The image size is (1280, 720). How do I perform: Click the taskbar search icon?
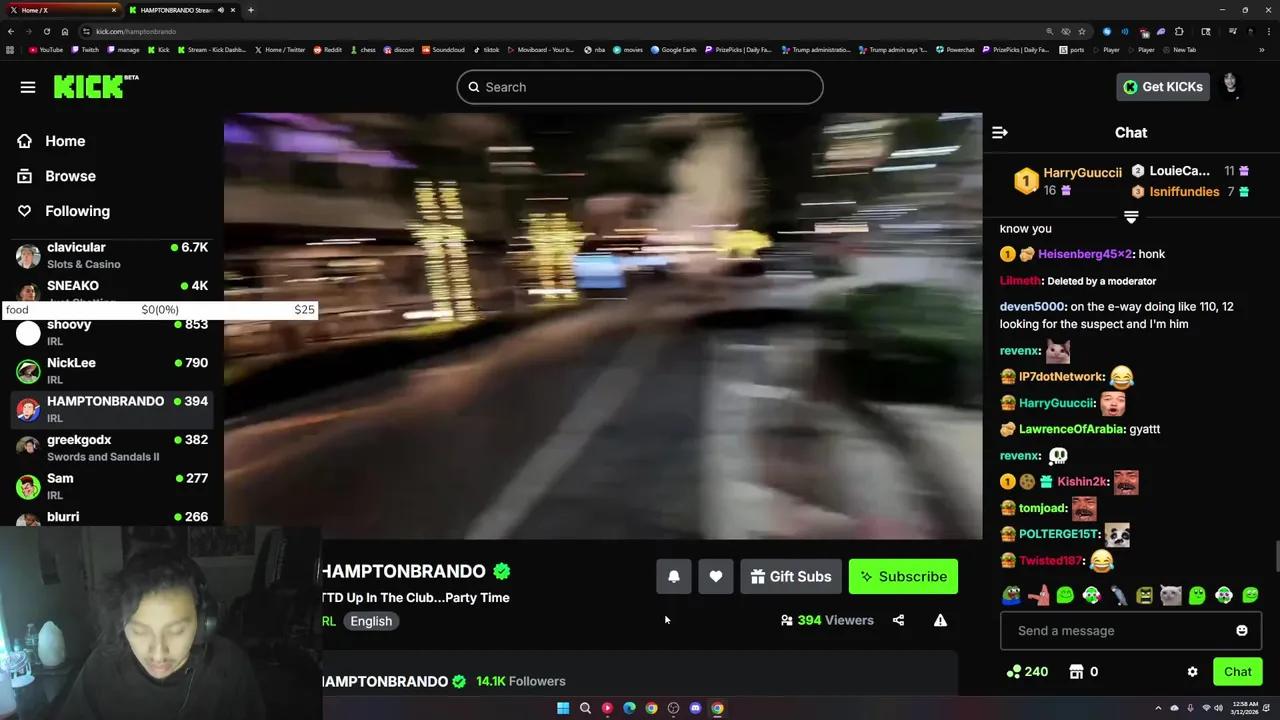click(x=585, y=708)
